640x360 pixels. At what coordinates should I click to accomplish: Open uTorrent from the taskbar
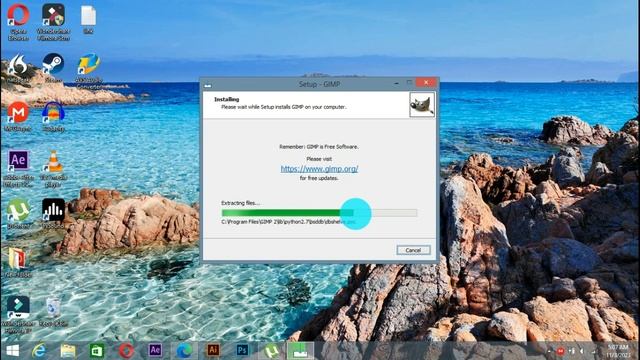(x=271, y=350)
